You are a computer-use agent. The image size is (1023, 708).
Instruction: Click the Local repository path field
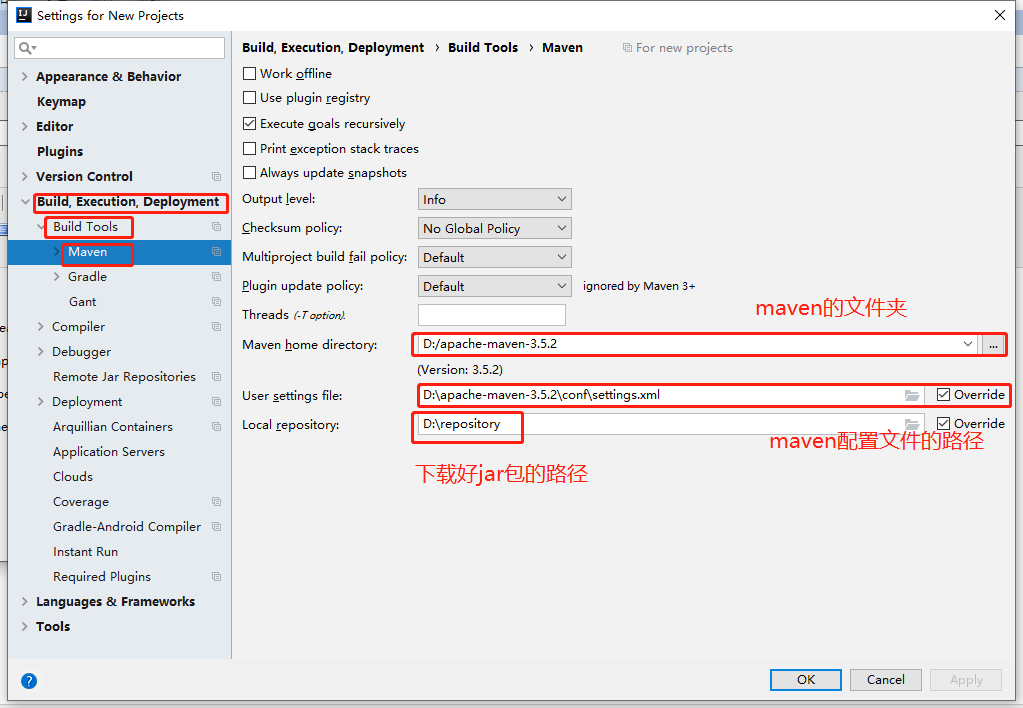671,423
